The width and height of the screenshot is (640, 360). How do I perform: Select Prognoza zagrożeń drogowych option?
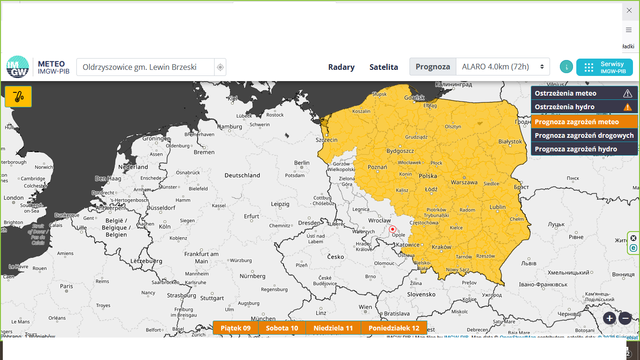pos(584,136)
